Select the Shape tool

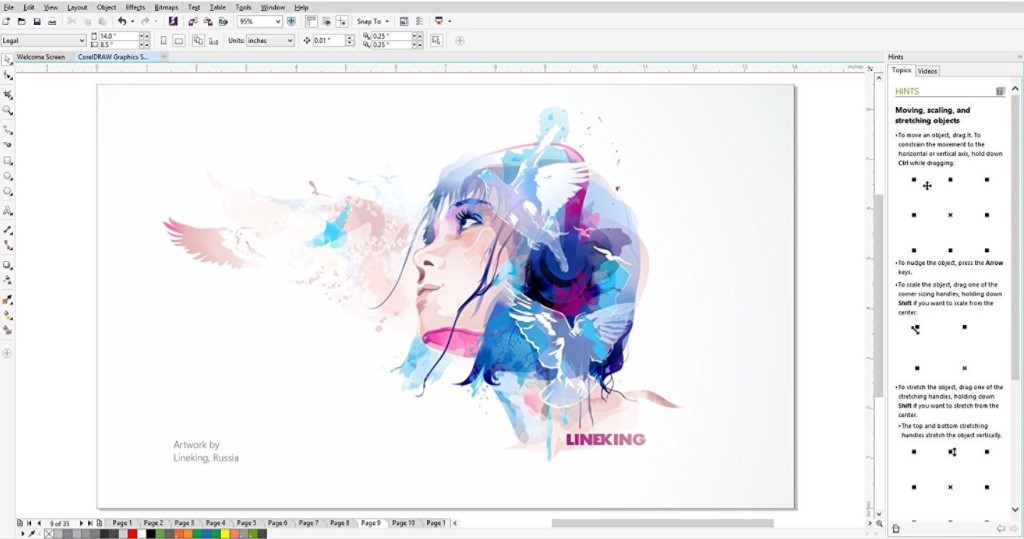click(7, 76)
